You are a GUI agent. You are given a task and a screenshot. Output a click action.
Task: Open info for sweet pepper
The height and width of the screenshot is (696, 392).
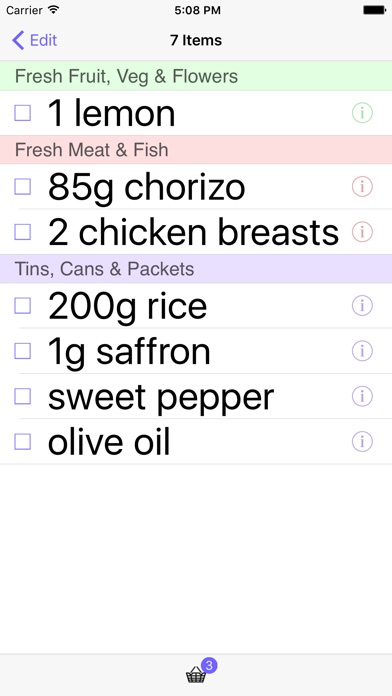pos(362,396)
